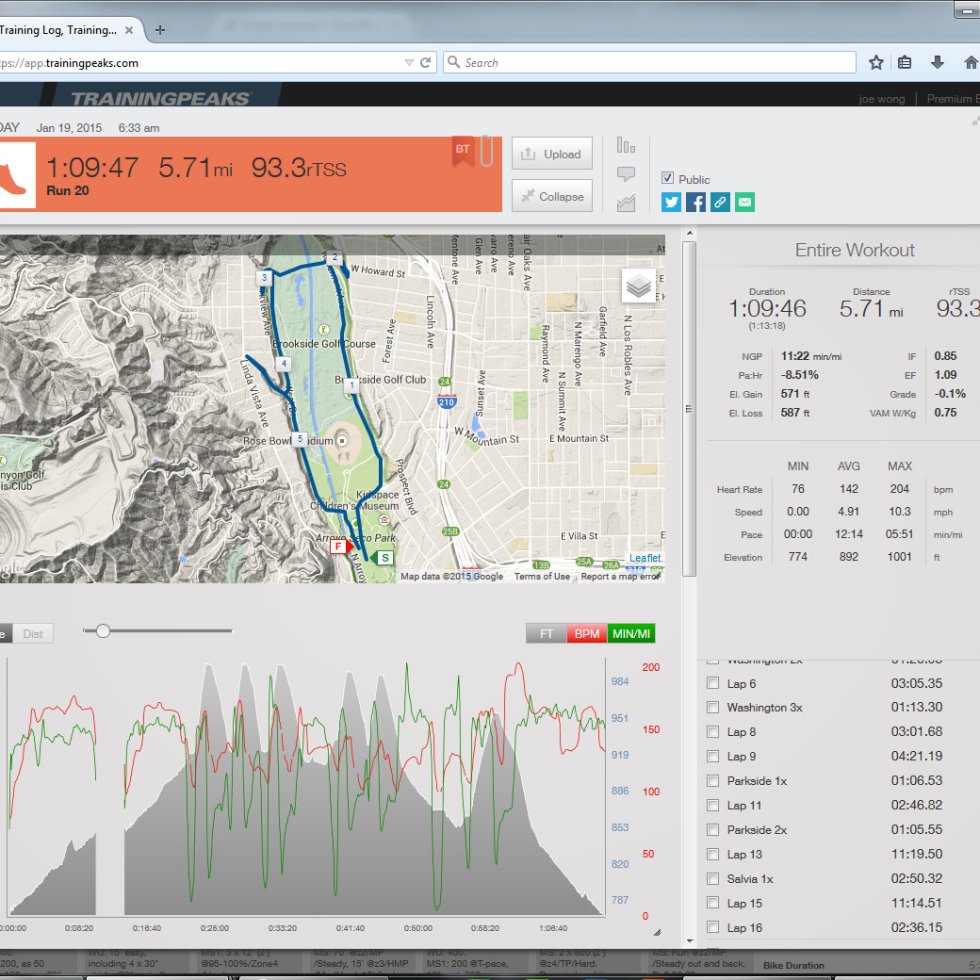
Task: Switch the chart axis to Dist
Action: pos(33,634)
